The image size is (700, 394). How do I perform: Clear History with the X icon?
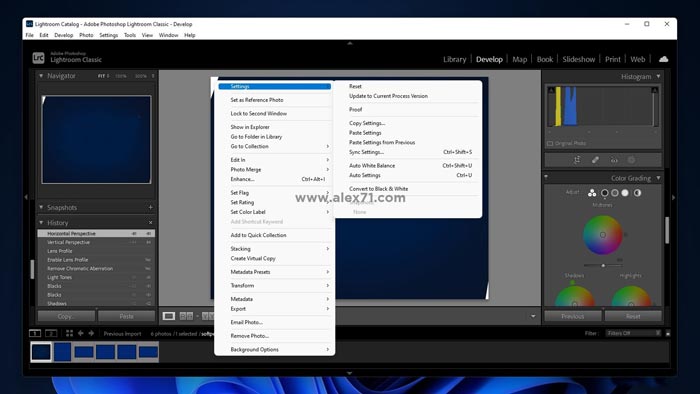coord(150,222)
